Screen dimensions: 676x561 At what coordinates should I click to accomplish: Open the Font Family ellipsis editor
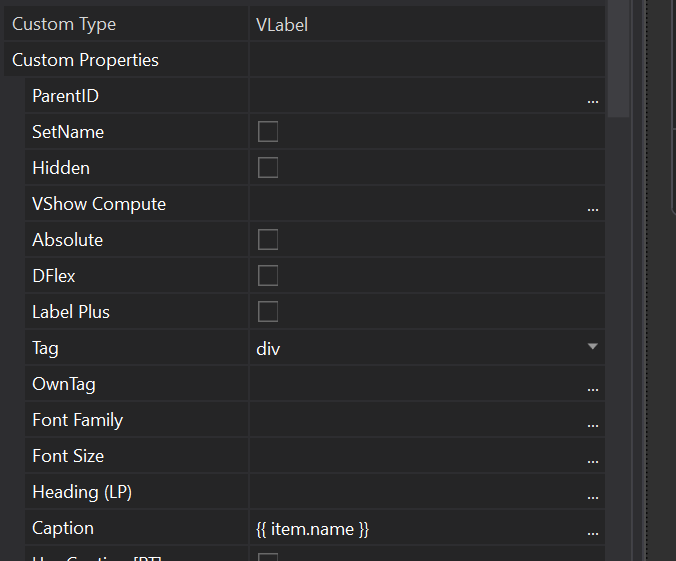pos(593,421)
